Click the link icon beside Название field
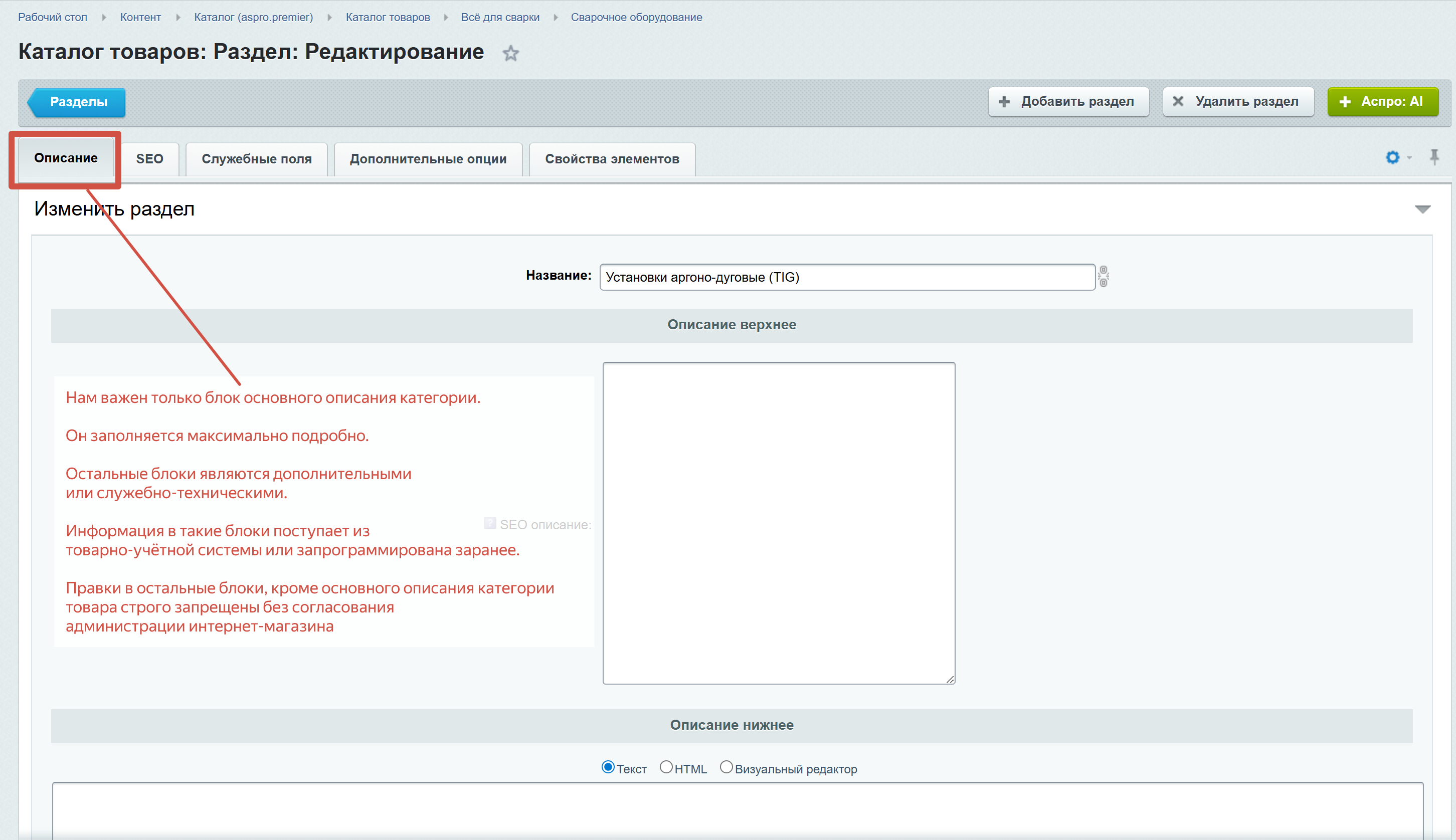This screenshot has height=840, width=1456. pyautogui.click(x=1103, y=276)
